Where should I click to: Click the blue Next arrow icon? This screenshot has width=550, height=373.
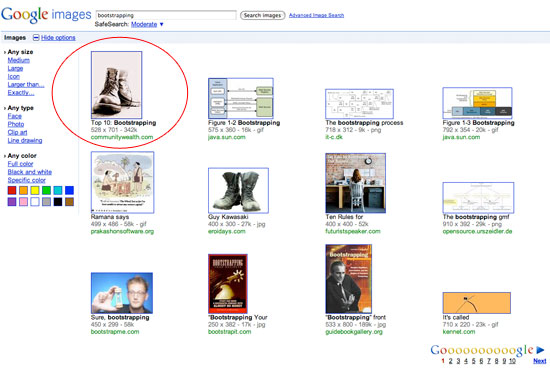540,350
